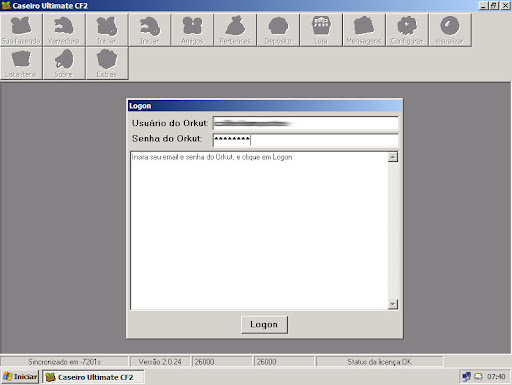The width and height of the screenshot is (512, 385).
Task: Open the Mensagens toolbar icon
Action: coord(364,30)
